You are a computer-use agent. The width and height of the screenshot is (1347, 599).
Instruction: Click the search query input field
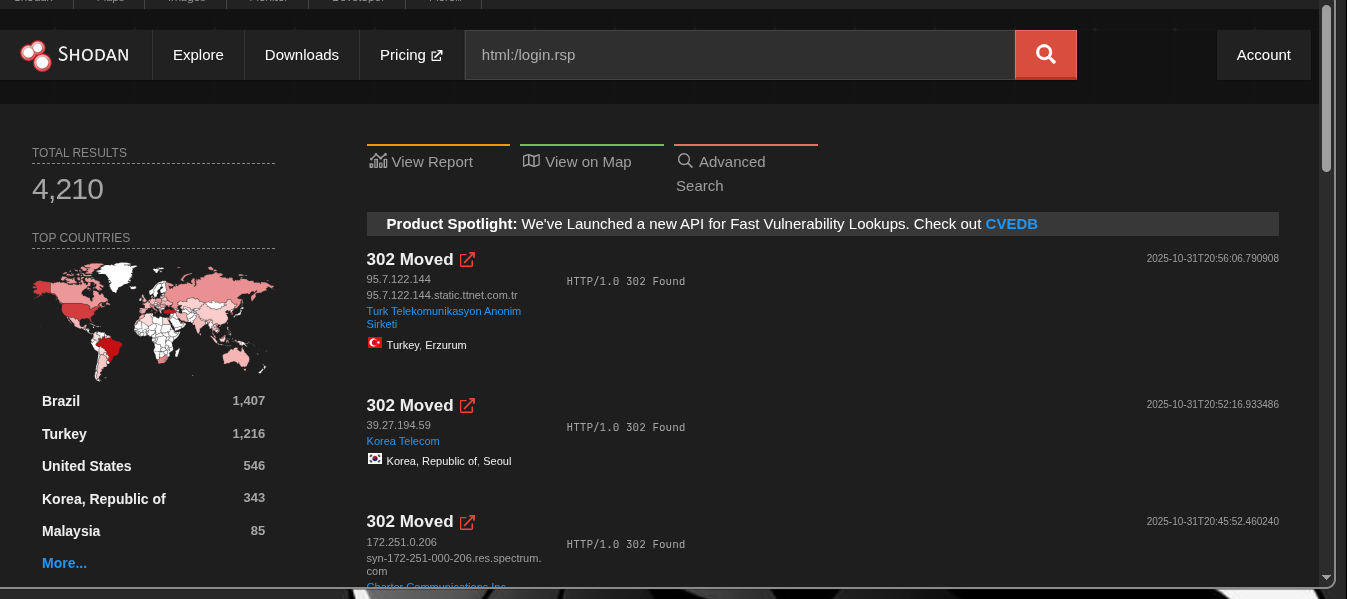(740, 55)
